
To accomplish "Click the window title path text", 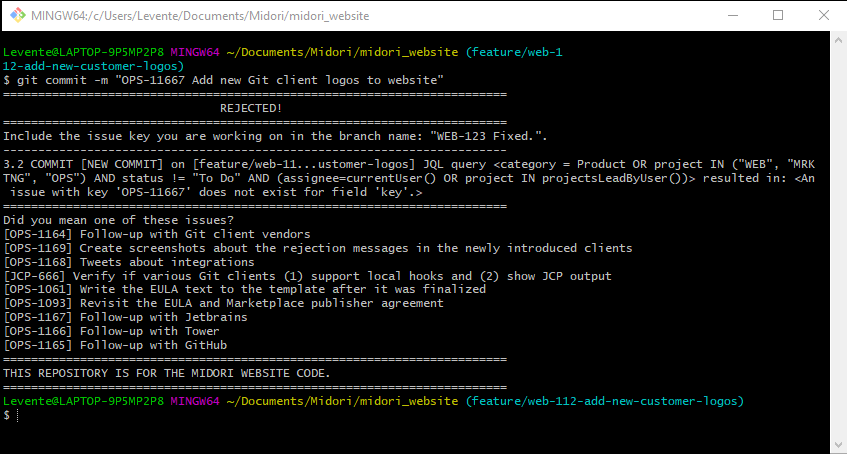I will [x=200, y=16].
